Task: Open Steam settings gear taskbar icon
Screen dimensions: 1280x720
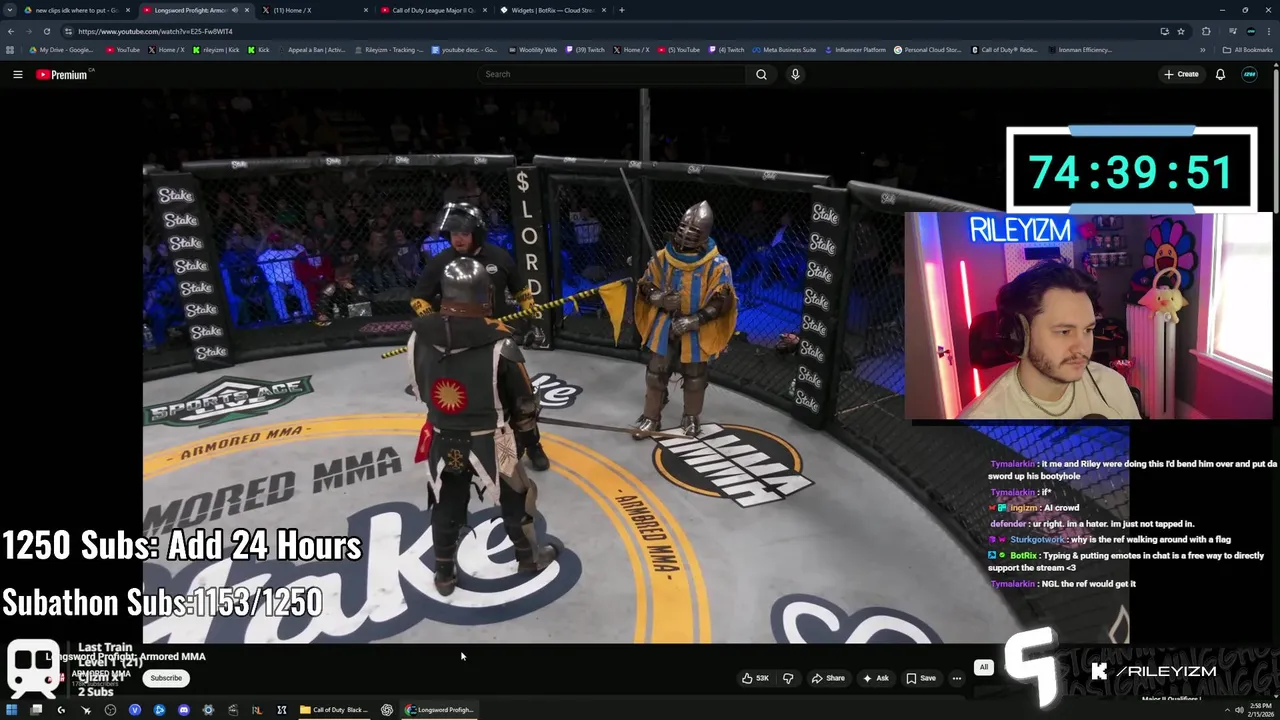Action: pos(208,710)
